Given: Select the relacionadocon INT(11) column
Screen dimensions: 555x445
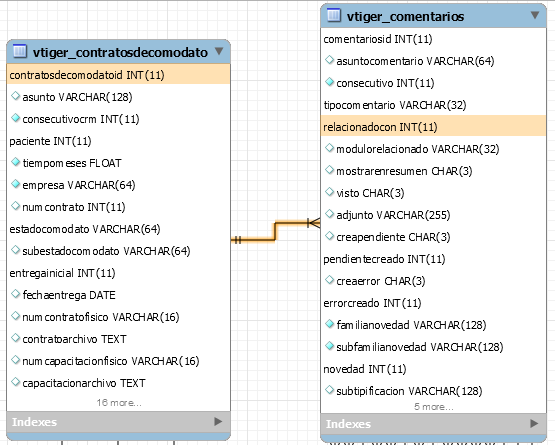Looking at the screenshot, I should click(x=433, y=126).
